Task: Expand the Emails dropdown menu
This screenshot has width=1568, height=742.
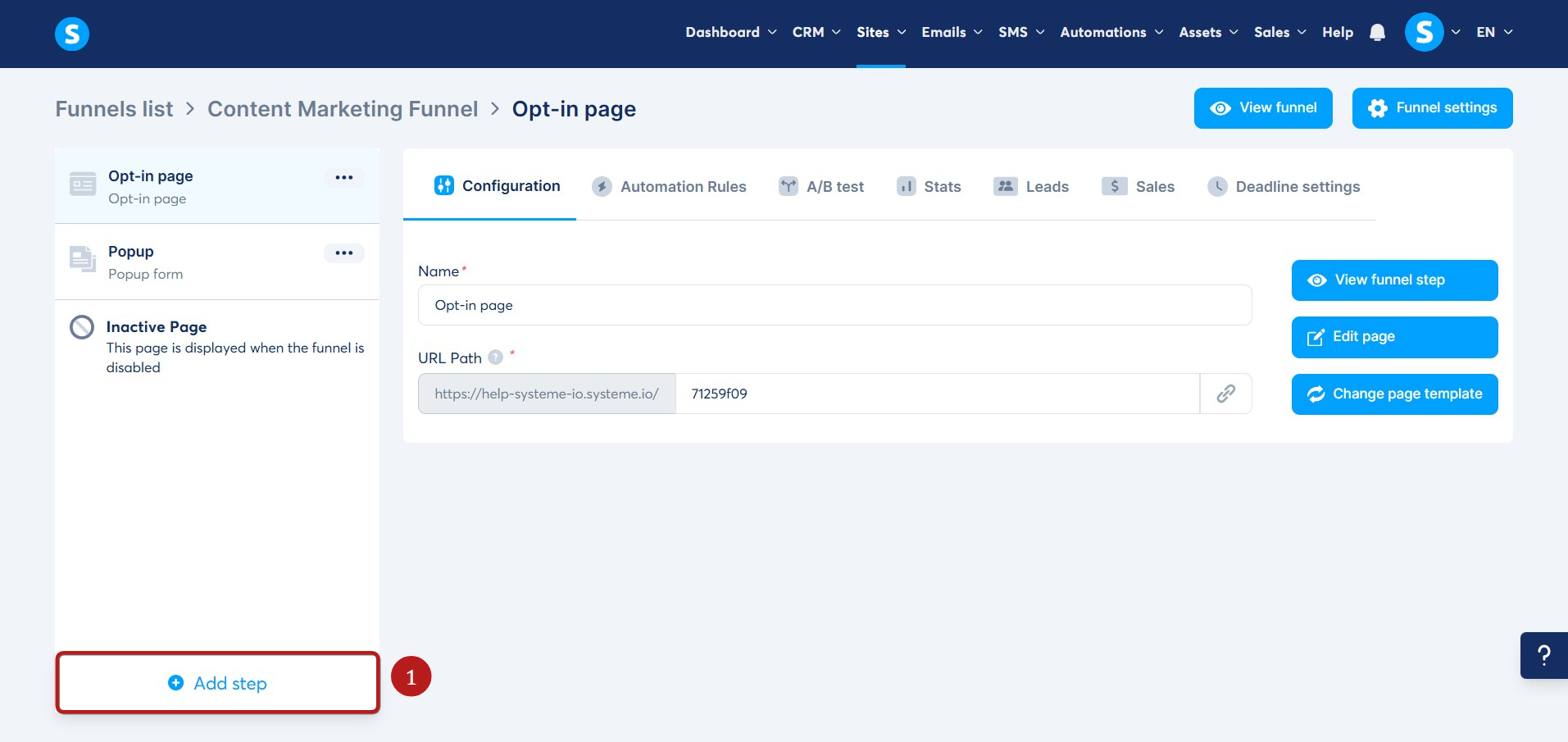Action: pyautogui.click(x=952, y=33)
